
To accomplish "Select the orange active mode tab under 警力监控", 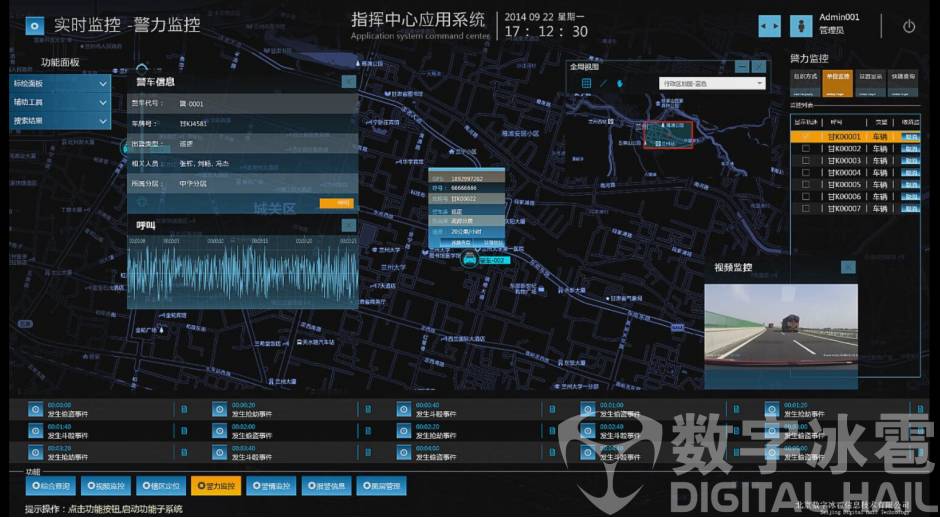I will click(837, 83).
